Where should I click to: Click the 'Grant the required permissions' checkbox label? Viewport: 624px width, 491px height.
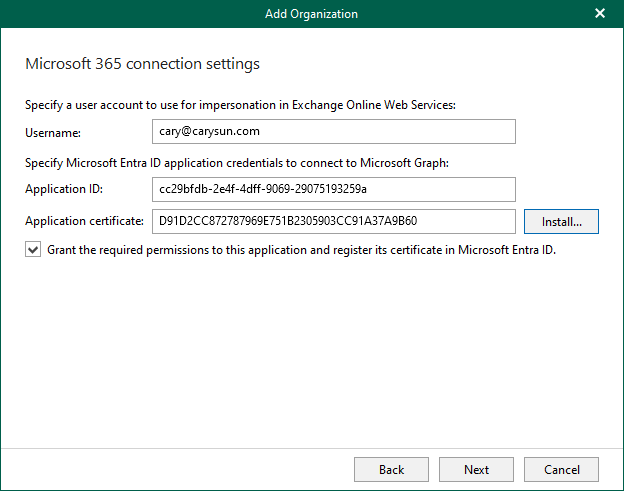(301, 251)
